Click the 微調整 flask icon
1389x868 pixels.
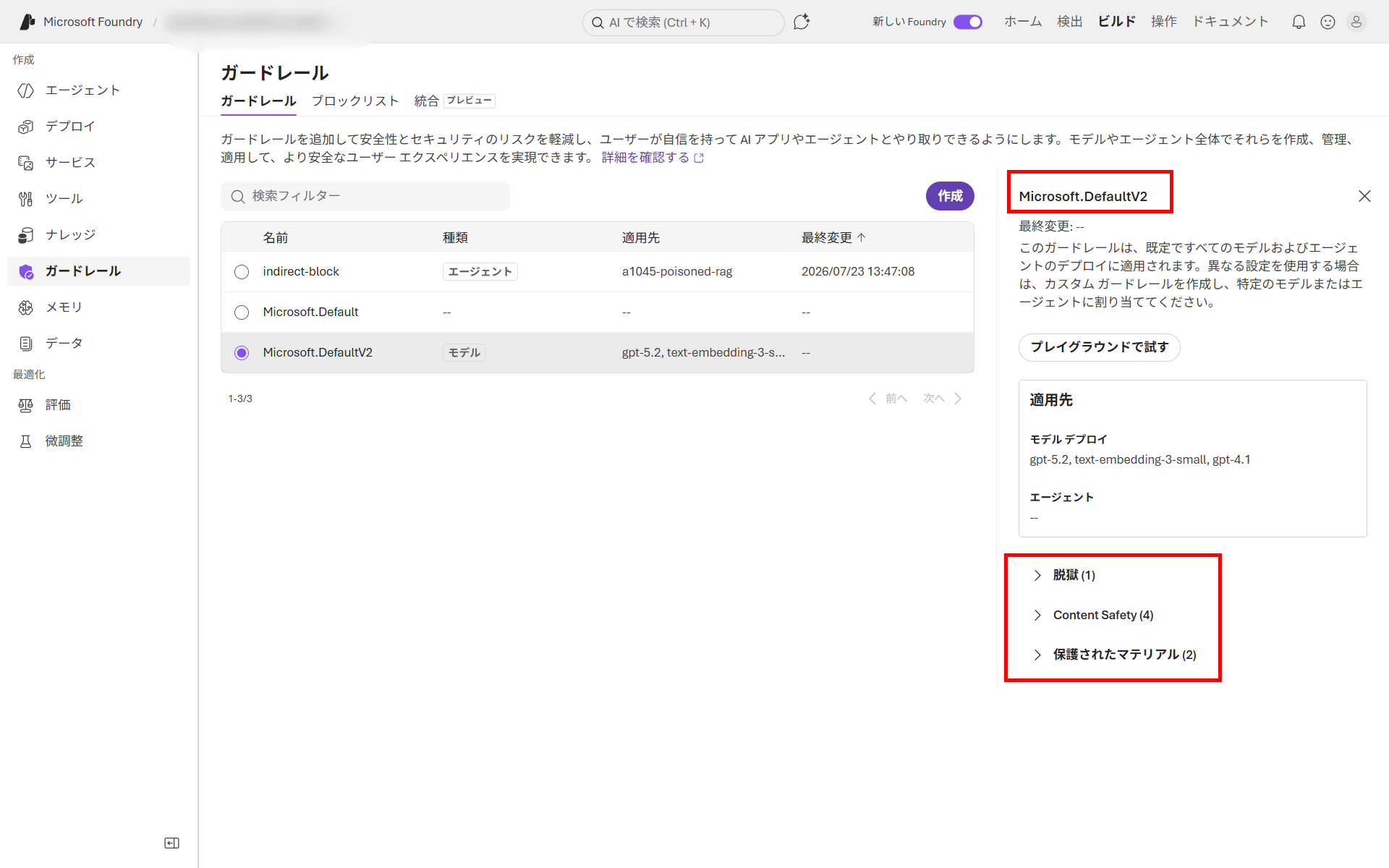click(26, 441)
